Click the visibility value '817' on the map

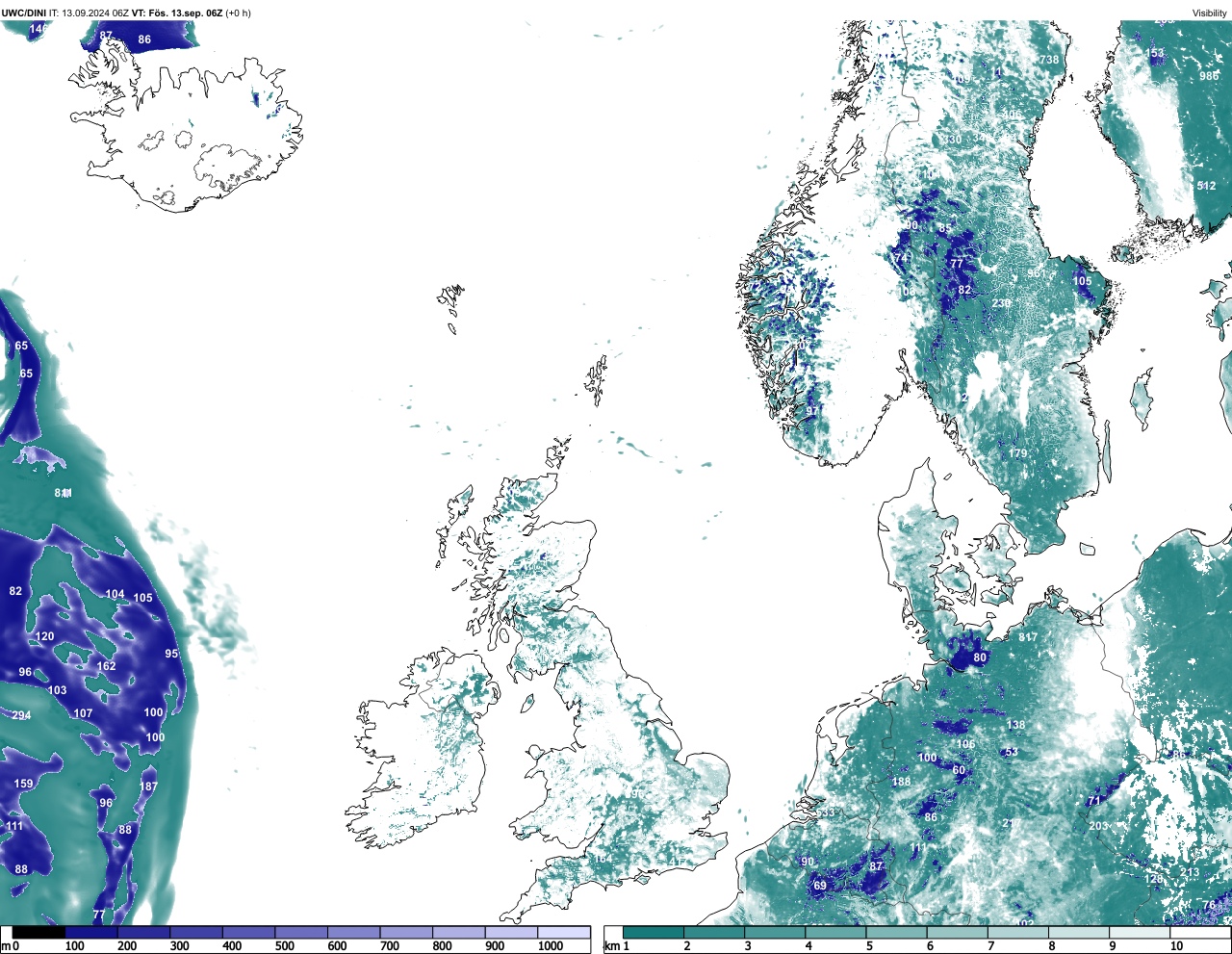[1028, 637]
